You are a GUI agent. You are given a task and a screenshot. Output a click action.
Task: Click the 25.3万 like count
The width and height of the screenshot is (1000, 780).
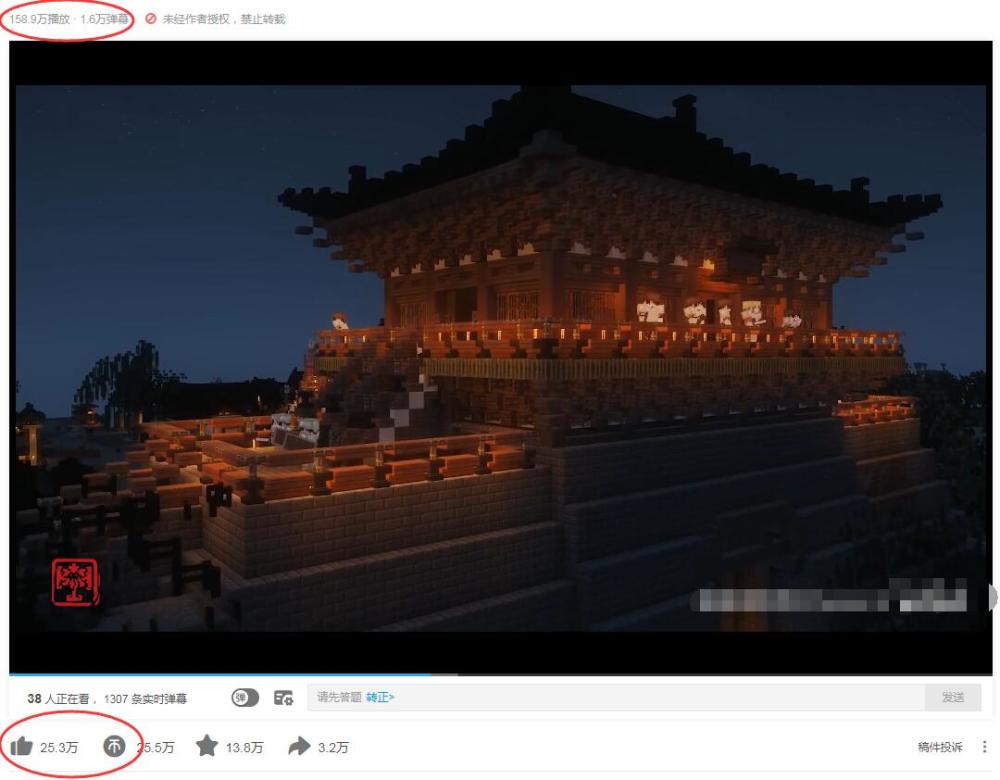coord(59,747)
